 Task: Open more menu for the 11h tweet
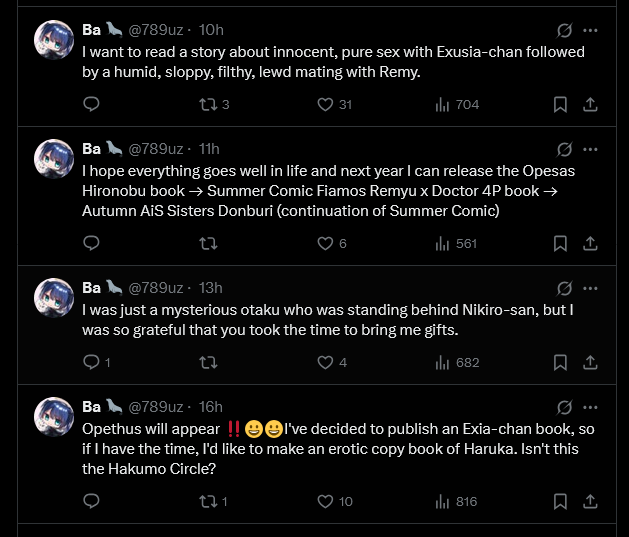click(x=590, y=149)
